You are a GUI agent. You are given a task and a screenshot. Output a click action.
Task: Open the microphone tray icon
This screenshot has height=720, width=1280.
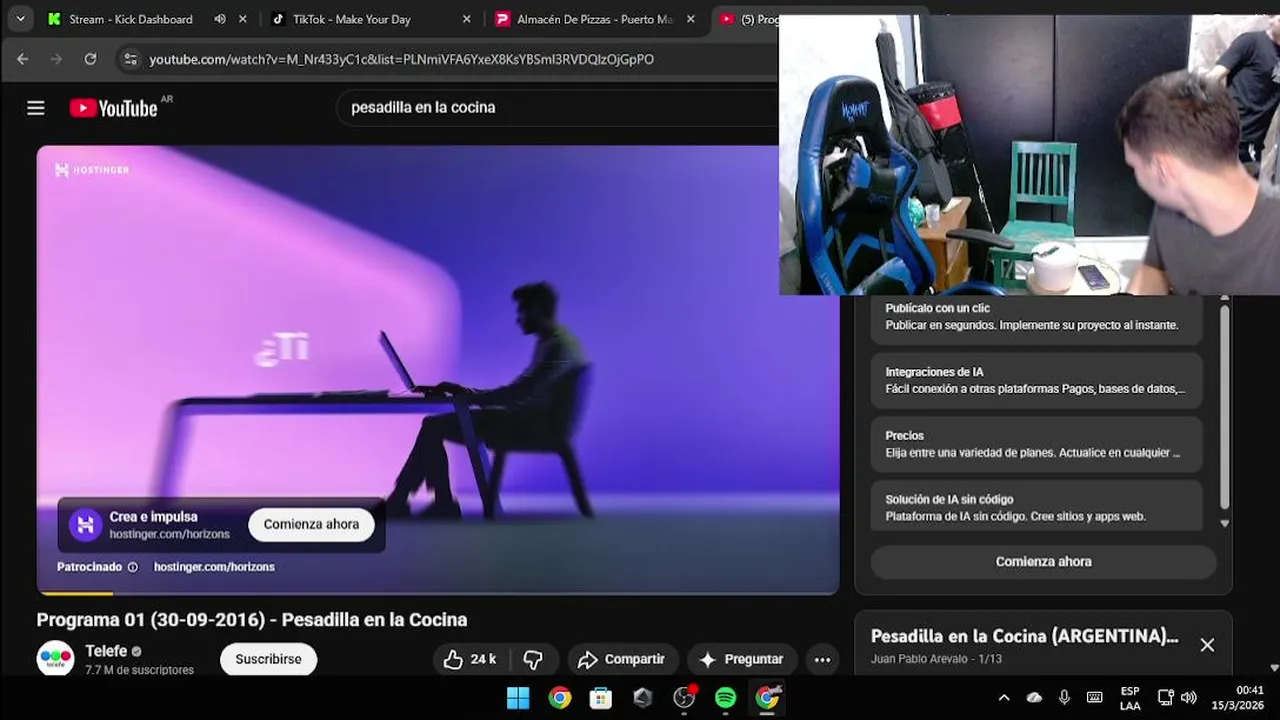coord(1064,698)
